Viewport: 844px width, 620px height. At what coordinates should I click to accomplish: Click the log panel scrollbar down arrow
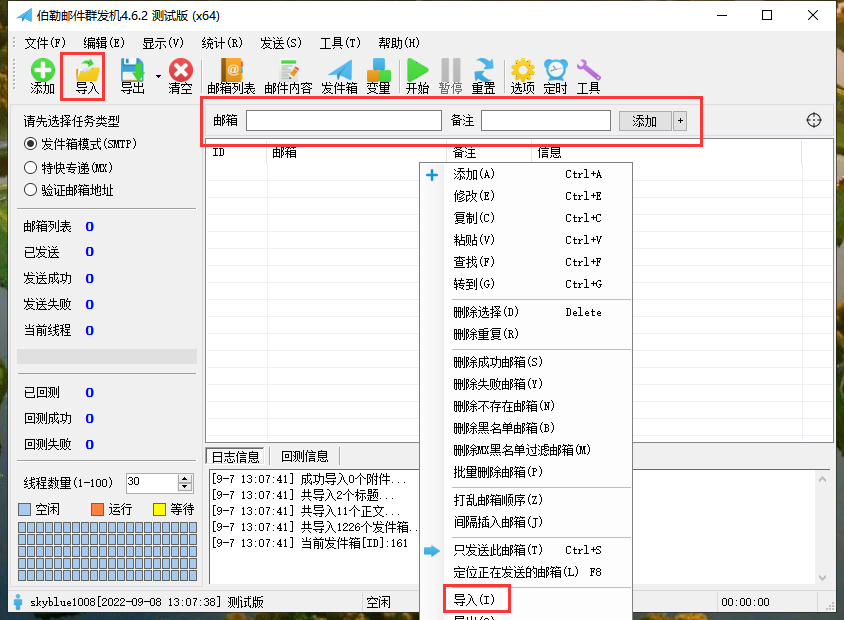point(822,577)
